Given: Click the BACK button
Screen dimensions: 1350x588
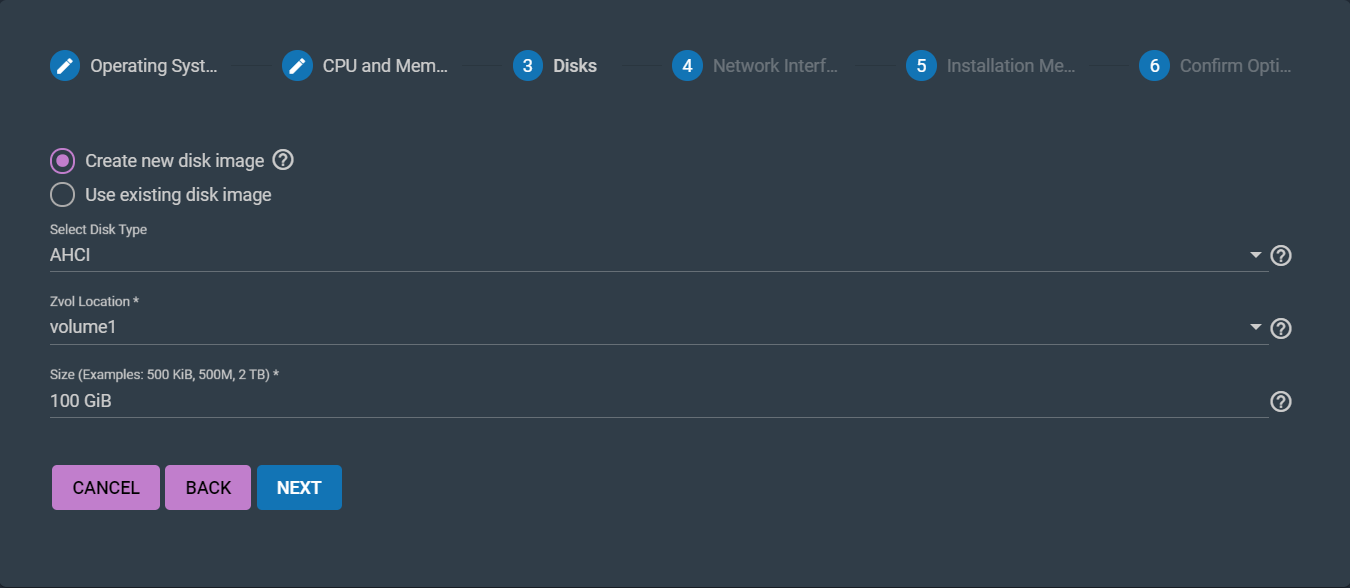Looking at the screenshot, I should [208, 488].
